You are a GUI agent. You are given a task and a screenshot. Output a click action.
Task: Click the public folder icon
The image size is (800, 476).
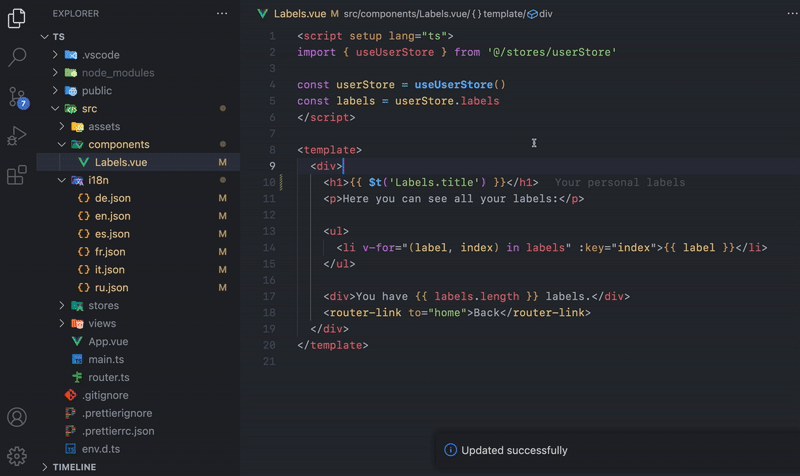71,91
